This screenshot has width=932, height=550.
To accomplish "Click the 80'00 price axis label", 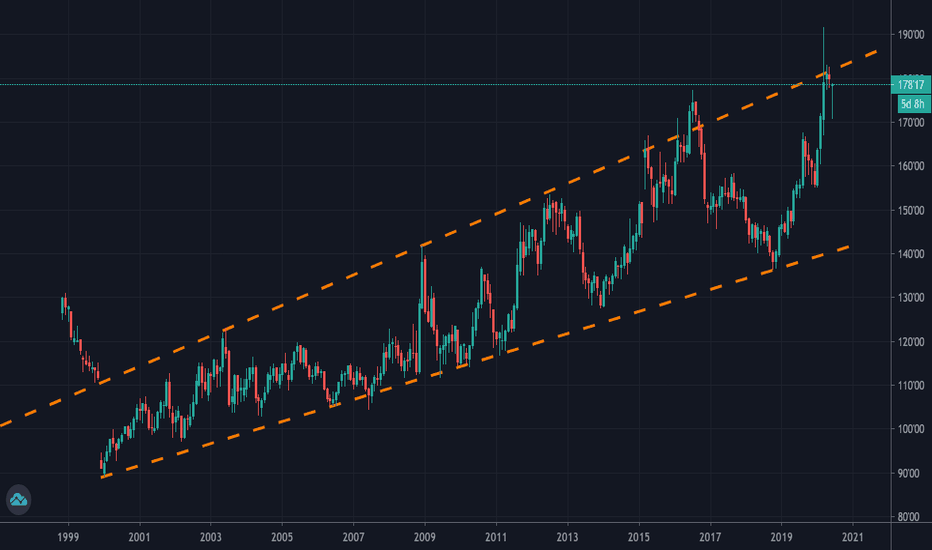I will [911, 517].
